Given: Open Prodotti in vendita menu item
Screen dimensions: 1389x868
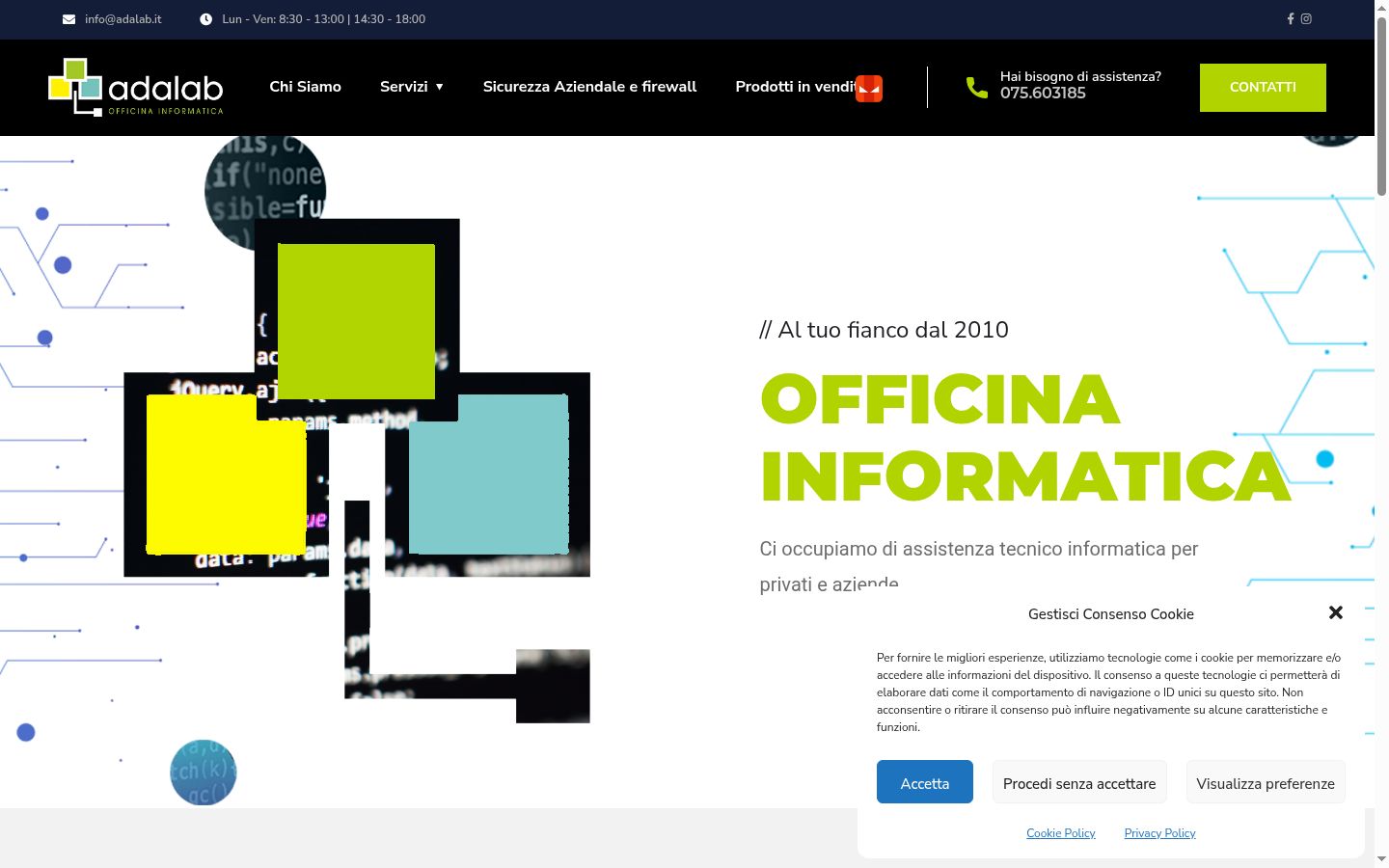Looking at the screenshot, I should tap(795, 87).
